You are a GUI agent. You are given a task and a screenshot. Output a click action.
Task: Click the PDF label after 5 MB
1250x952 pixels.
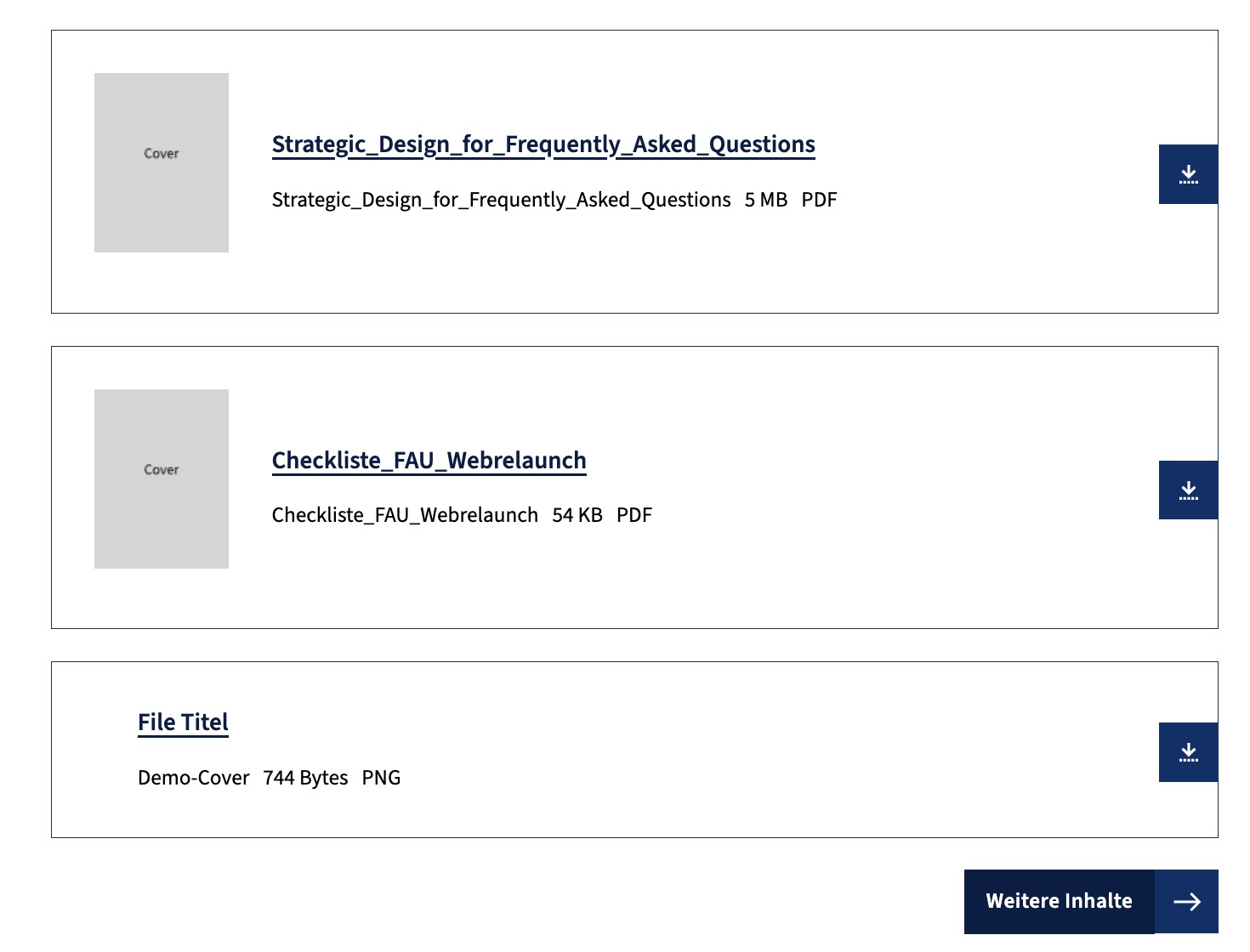819,200
